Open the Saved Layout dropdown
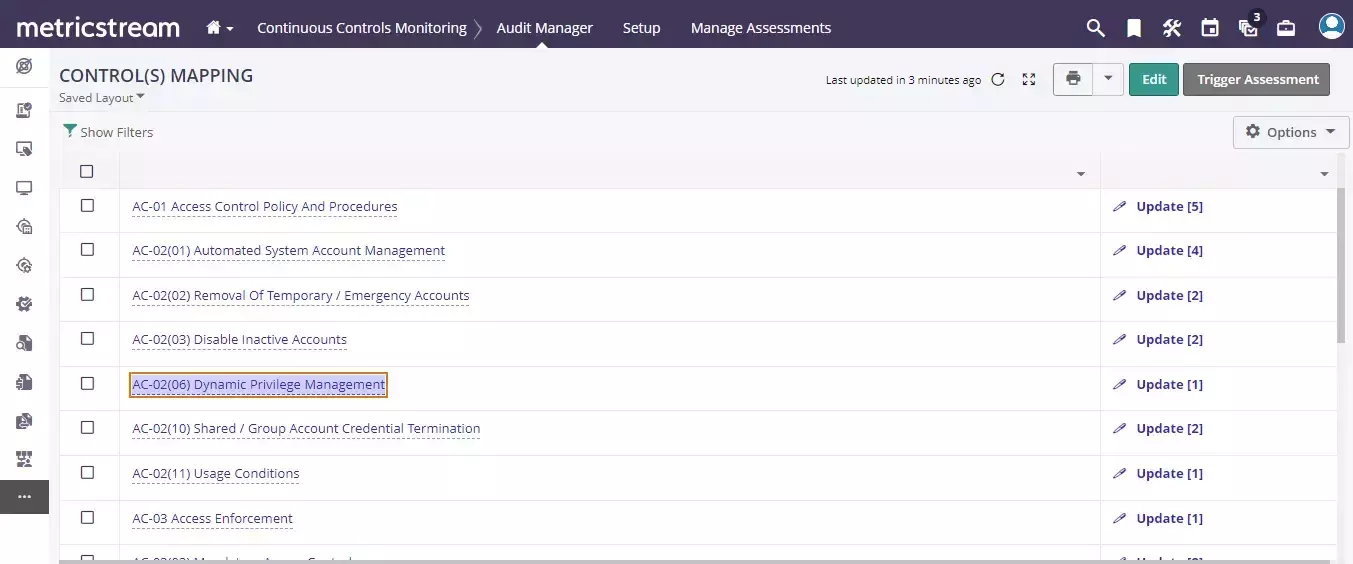The height and width of the screenshot is (564, 1353). coord(102,98)
